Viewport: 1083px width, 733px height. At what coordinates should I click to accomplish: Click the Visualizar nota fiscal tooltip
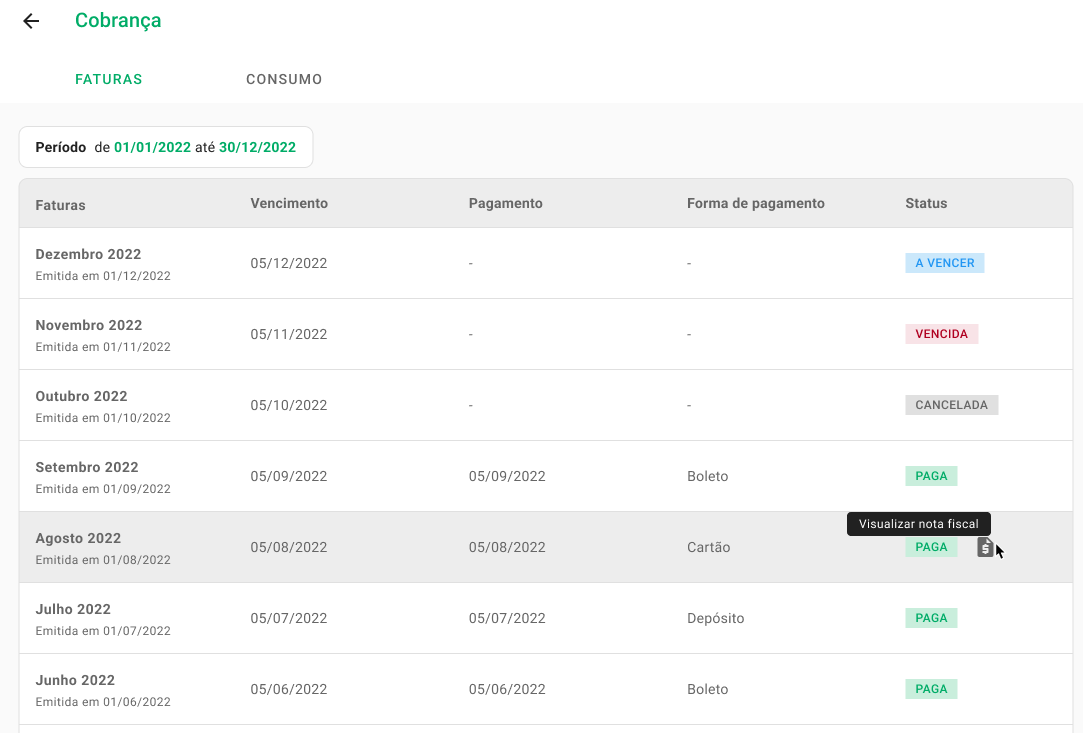pos(919,524)
